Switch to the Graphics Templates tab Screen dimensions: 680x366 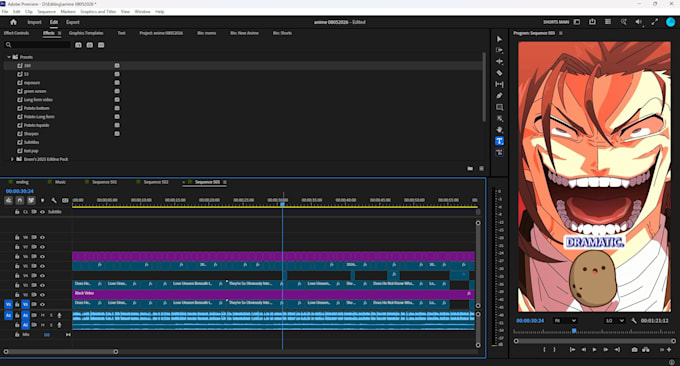coord(86,33)
